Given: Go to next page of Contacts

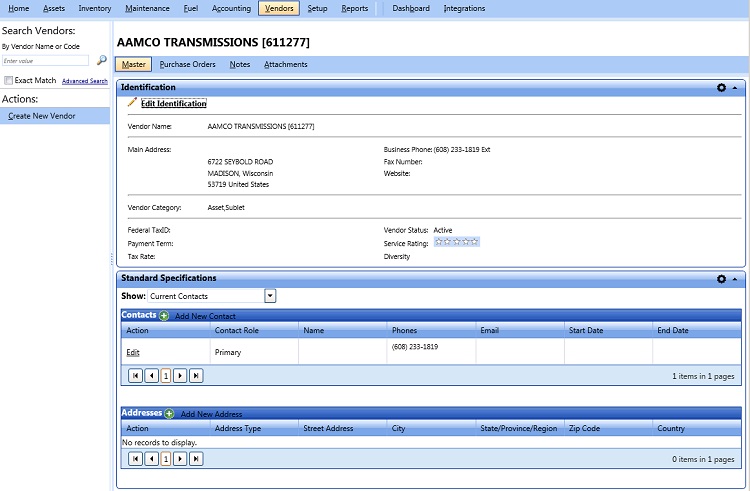Looking at the screenshot, I should pyautogui.click(x=180, y=376).
